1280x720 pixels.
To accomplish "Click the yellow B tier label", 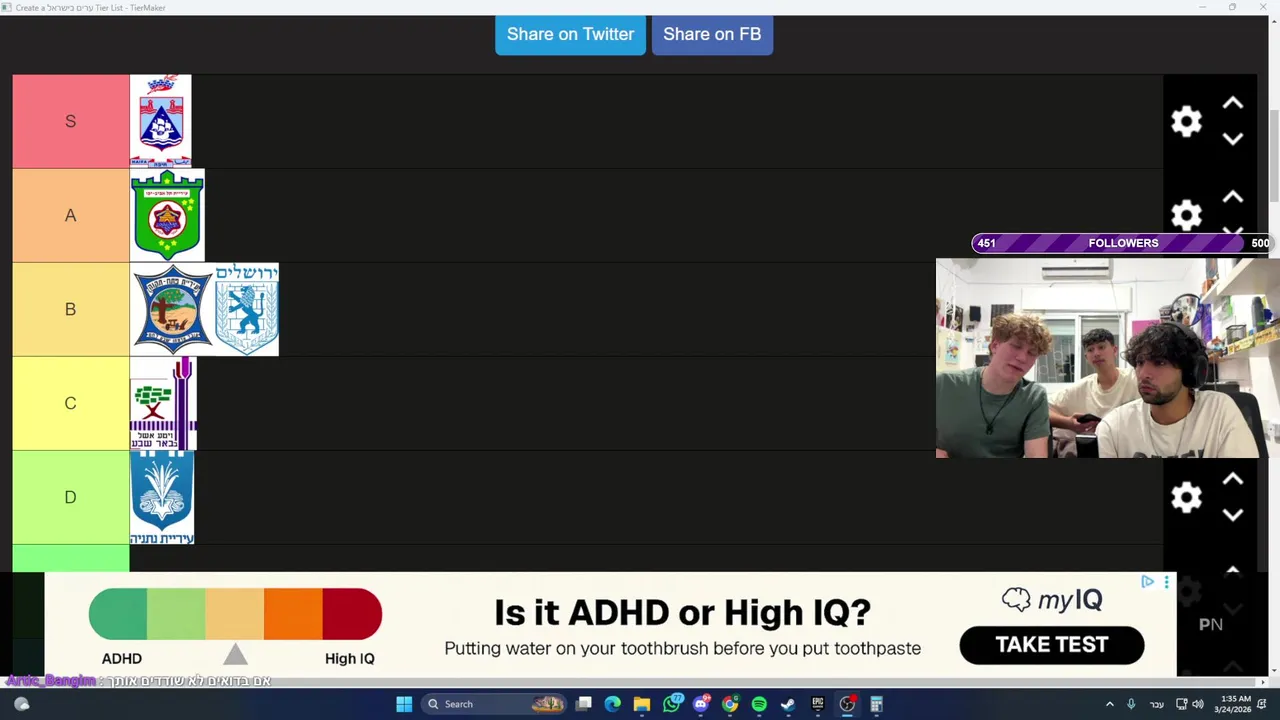I will (x=70, y=309).
